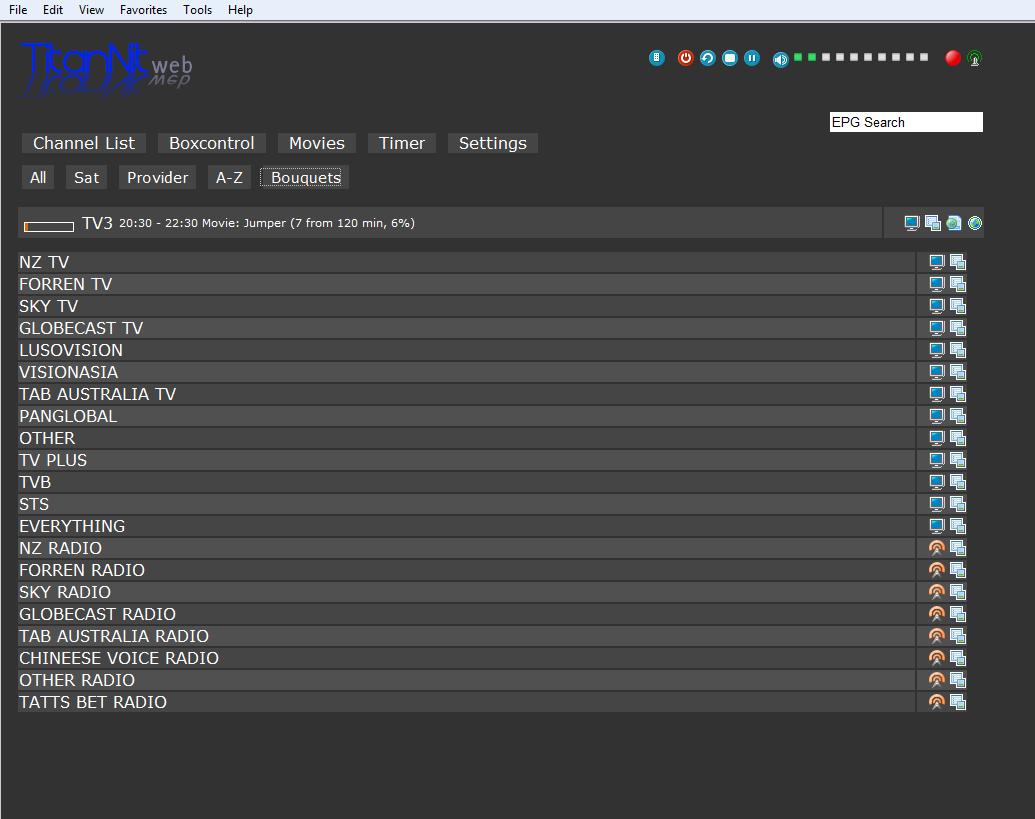
Task: Click the green antenna signal icon
Action: point(975,58)
